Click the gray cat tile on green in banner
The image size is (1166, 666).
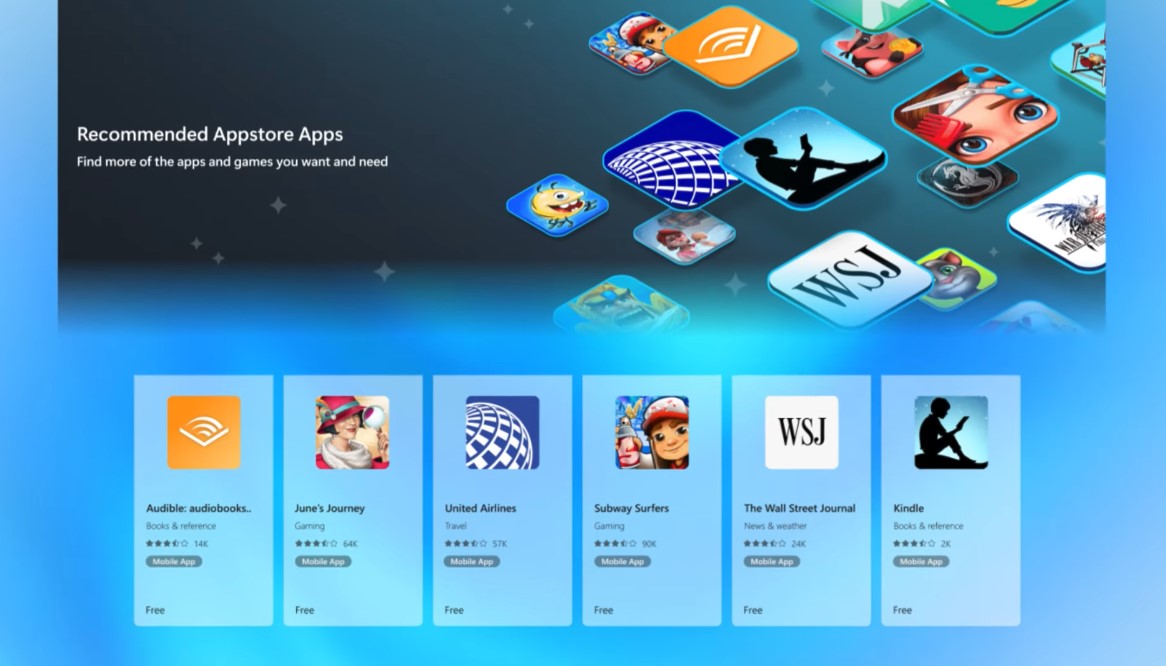[957, 279]
